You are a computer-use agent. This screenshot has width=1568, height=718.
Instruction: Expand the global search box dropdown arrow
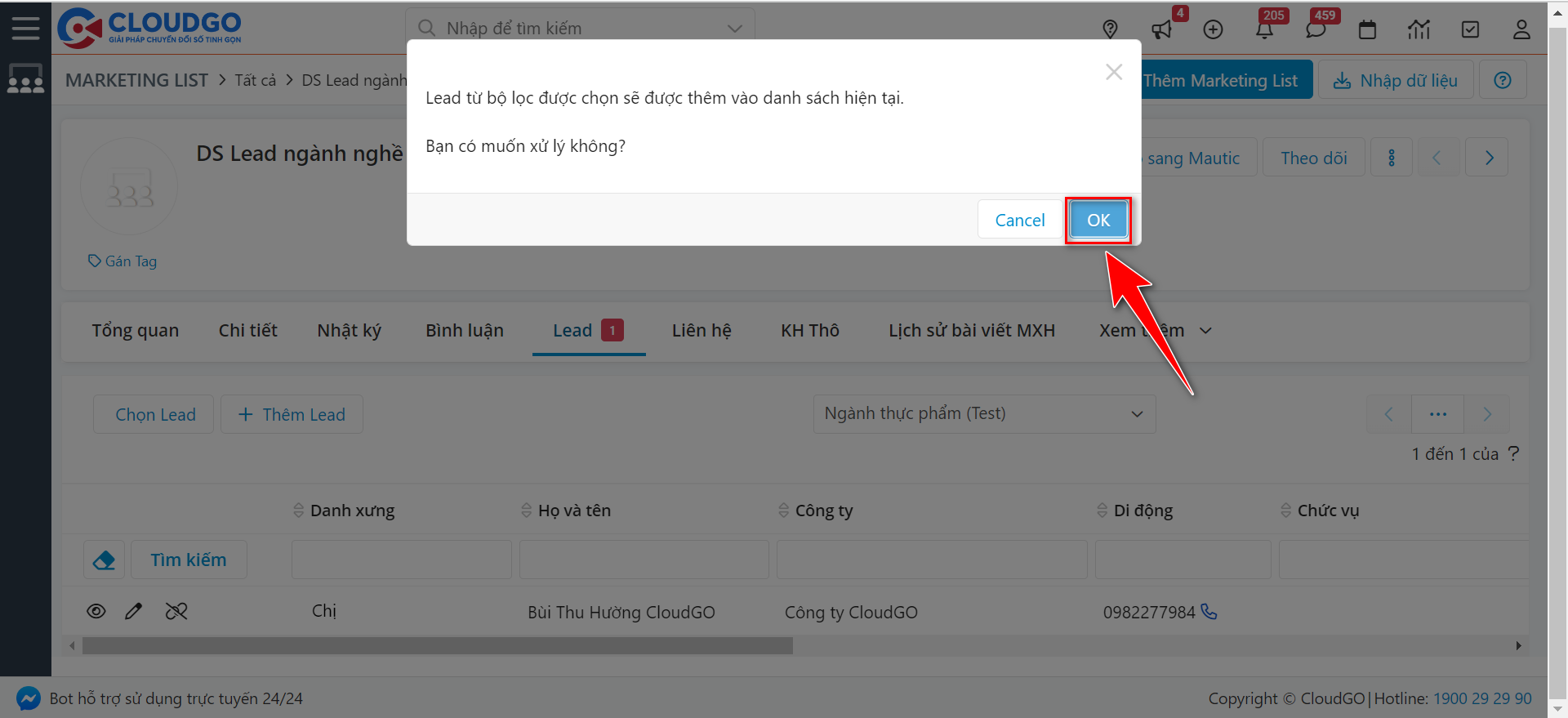pos(734,29)
